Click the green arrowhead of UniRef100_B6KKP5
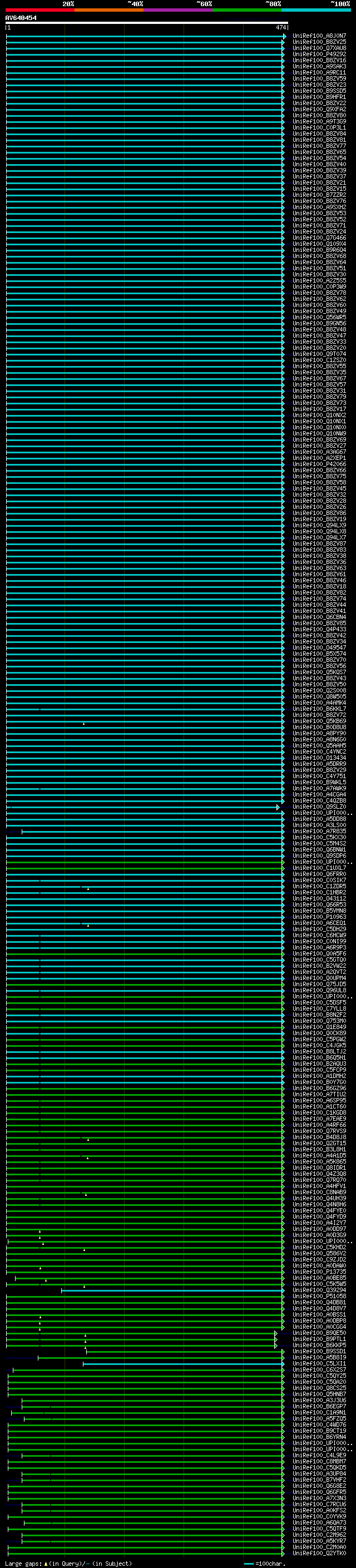This screenshot has width=356, height=1568. [x=276, y=1345]
